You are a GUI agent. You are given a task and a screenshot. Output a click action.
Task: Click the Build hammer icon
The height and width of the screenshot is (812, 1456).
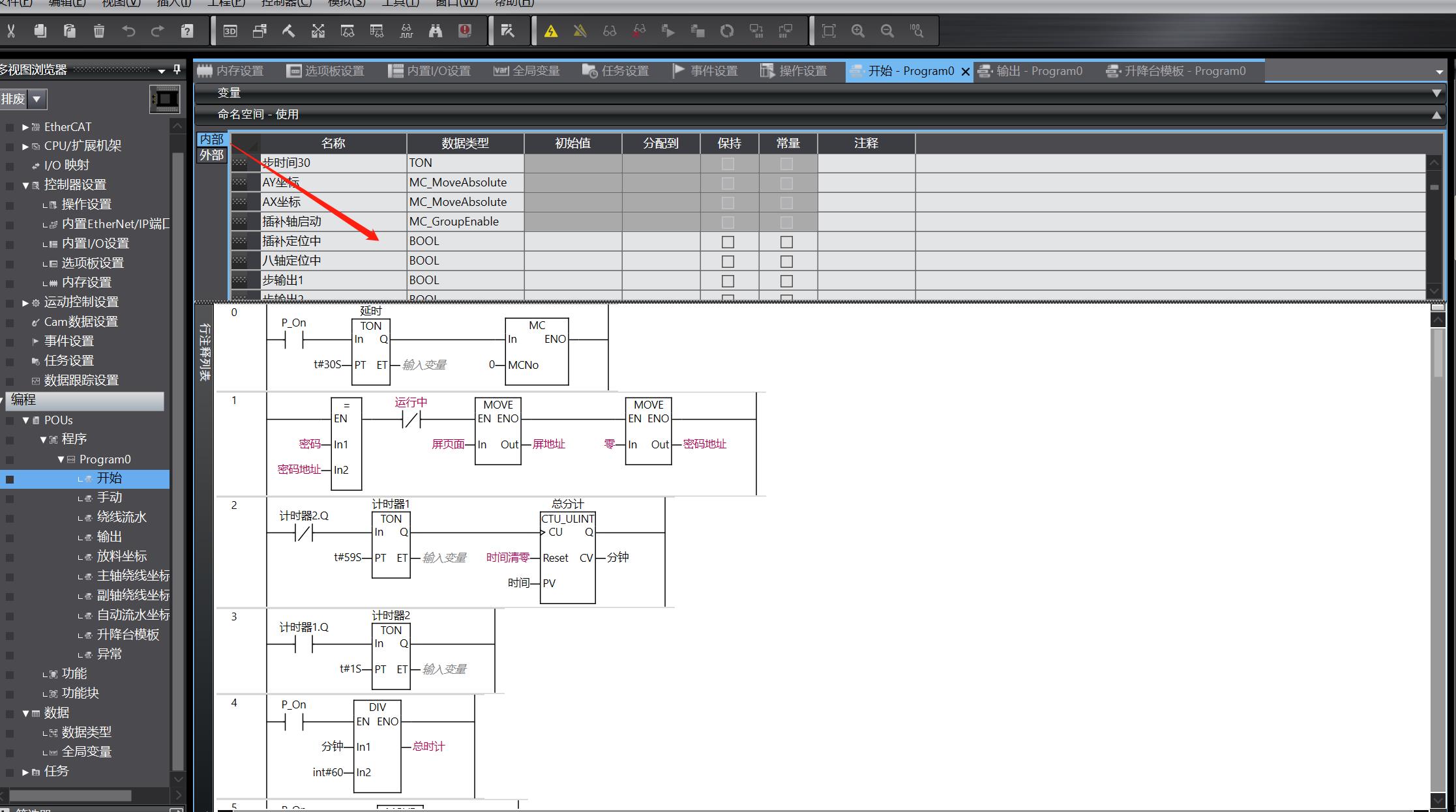[x=288, y=31]
